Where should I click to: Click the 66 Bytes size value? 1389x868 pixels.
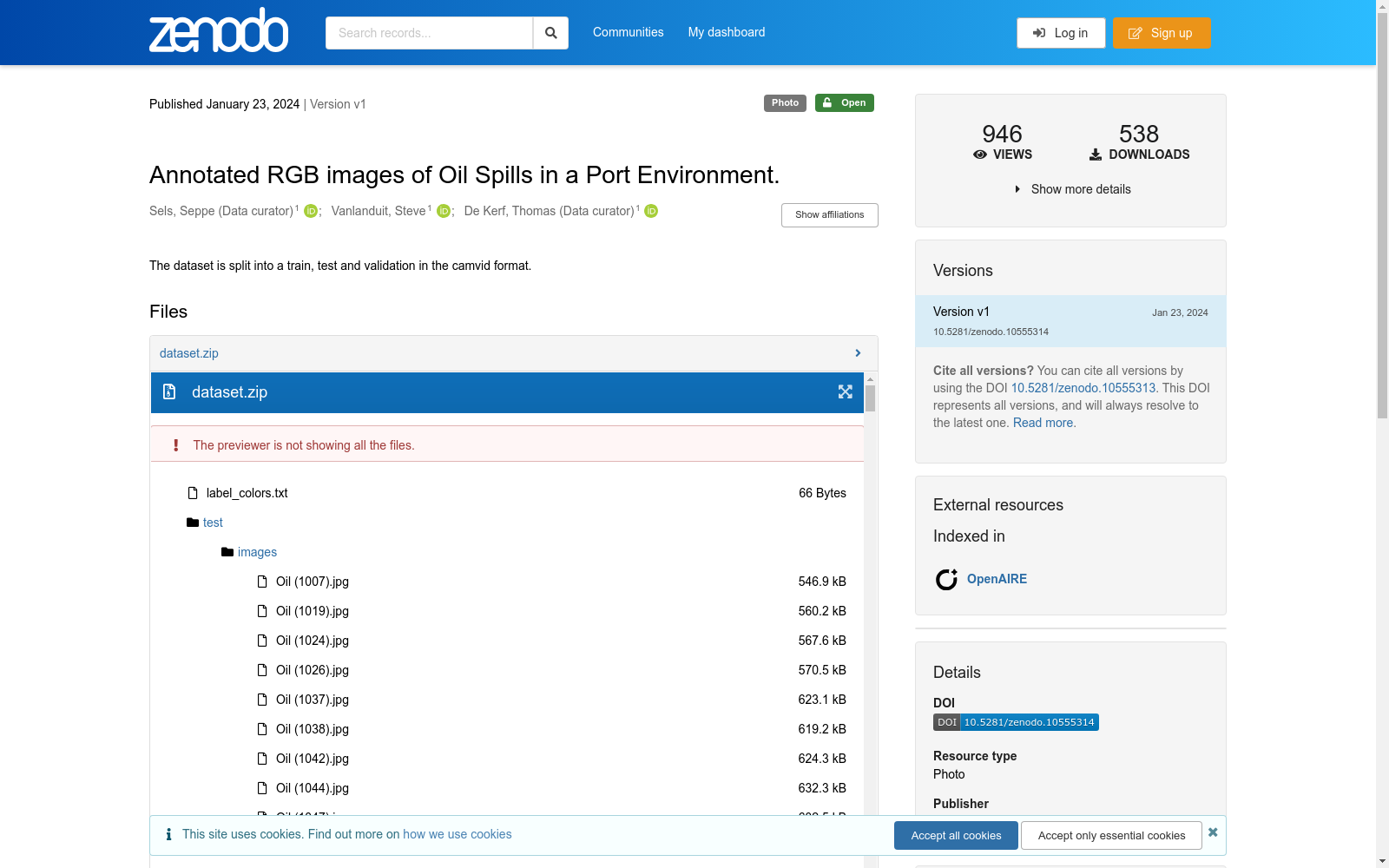tap(822, 493)
